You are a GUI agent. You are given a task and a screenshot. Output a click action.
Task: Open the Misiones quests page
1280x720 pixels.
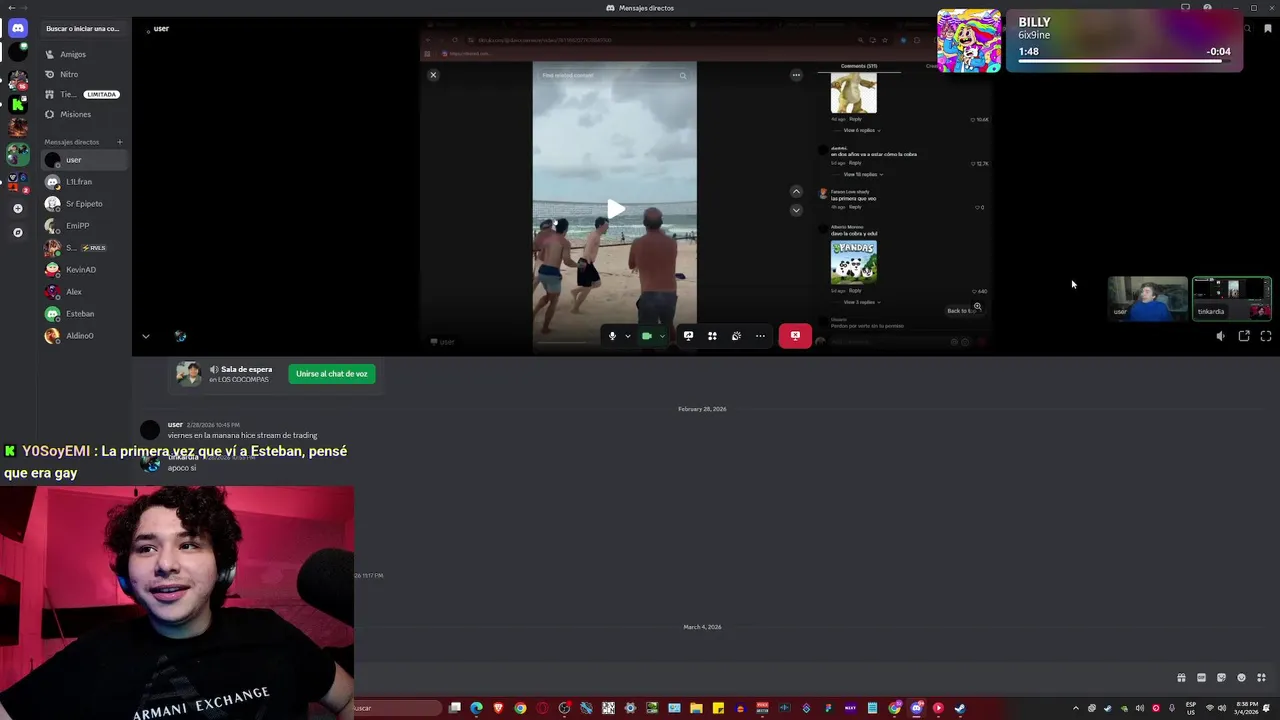tap(84, 114)
